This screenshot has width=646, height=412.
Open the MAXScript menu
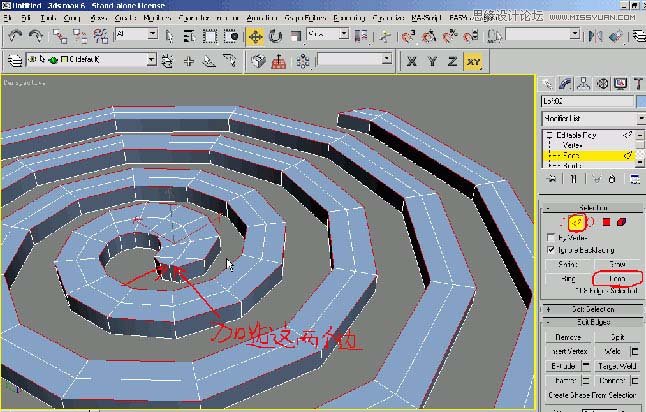click(x=426, y=18)
